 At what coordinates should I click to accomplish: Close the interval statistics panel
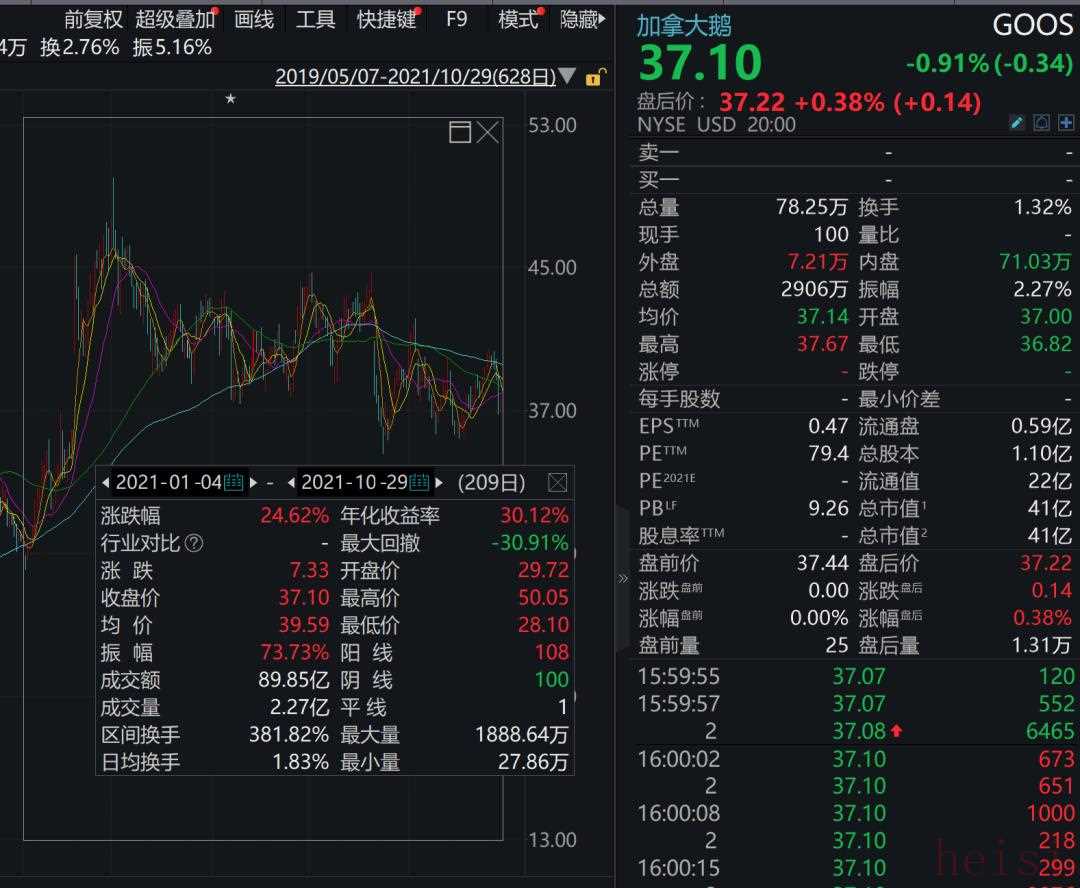point(557,483)
